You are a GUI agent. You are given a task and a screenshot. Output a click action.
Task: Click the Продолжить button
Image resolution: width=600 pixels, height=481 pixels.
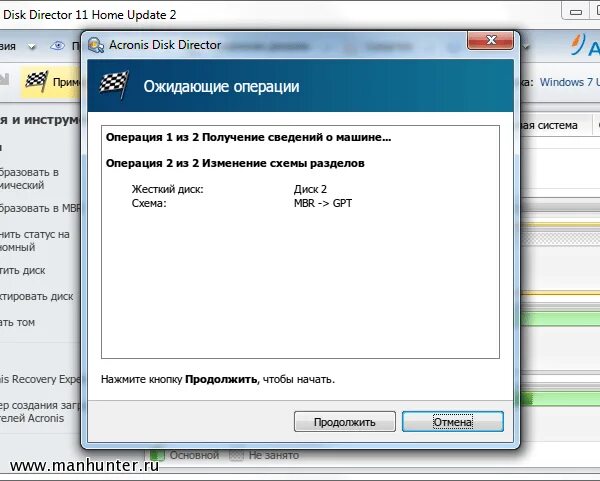(x=344, y=422)
